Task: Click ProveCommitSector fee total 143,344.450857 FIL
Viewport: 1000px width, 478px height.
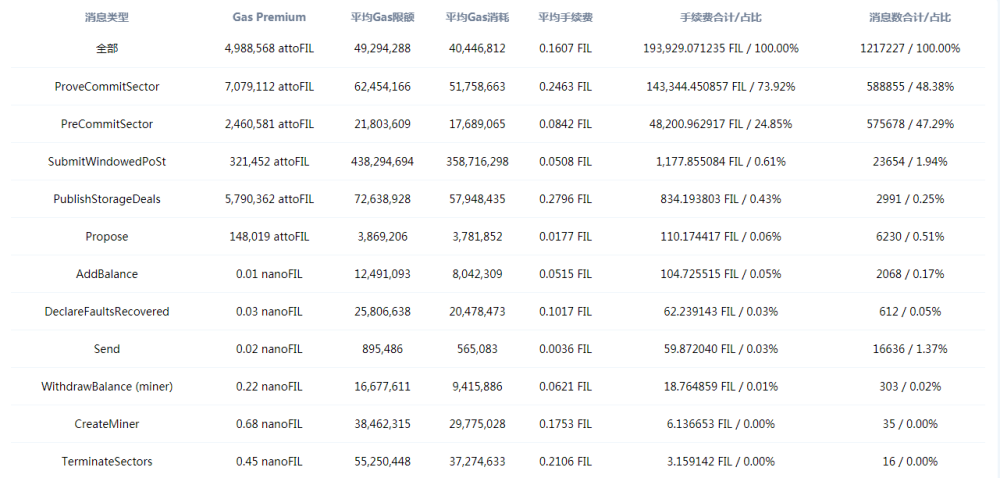Action: coord(693,87)
